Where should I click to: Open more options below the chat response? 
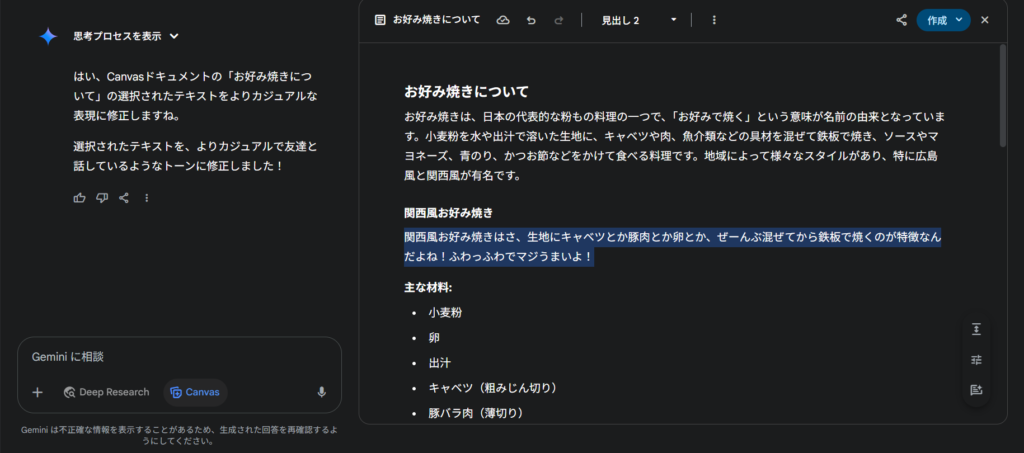click(x=146, y=198)
